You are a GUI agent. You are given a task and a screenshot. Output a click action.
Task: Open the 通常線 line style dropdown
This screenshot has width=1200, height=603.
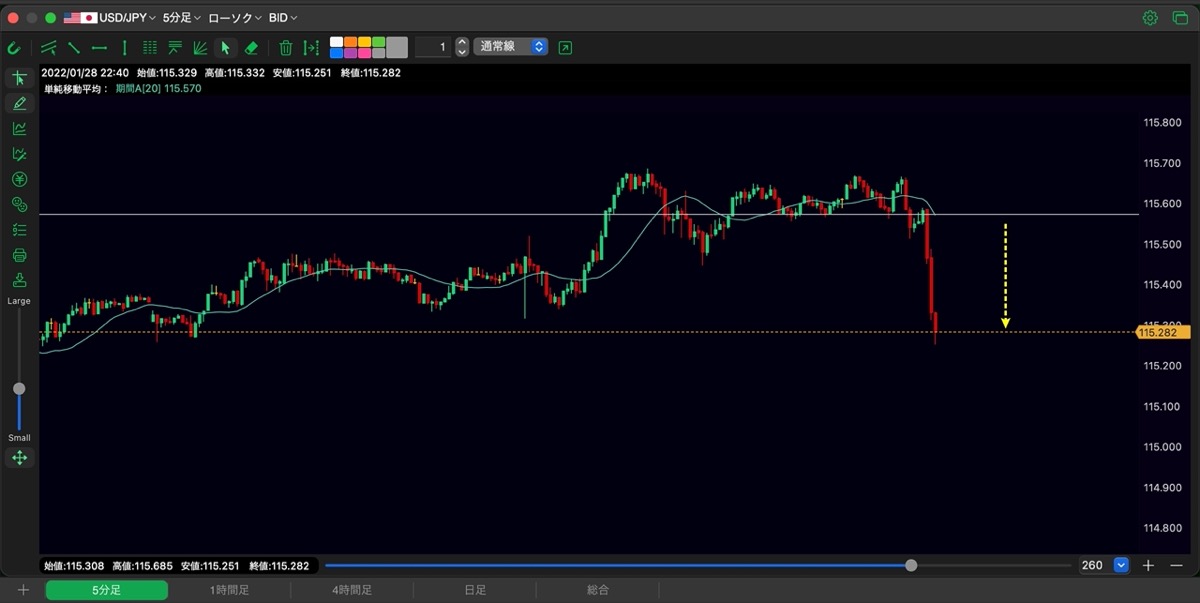[510, 47]
